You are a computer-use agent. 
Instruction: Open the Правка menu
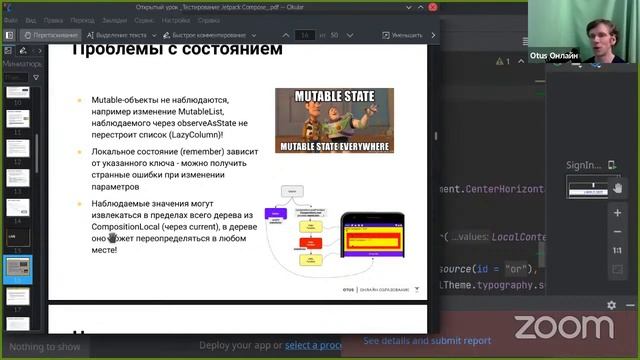(53, 20)
